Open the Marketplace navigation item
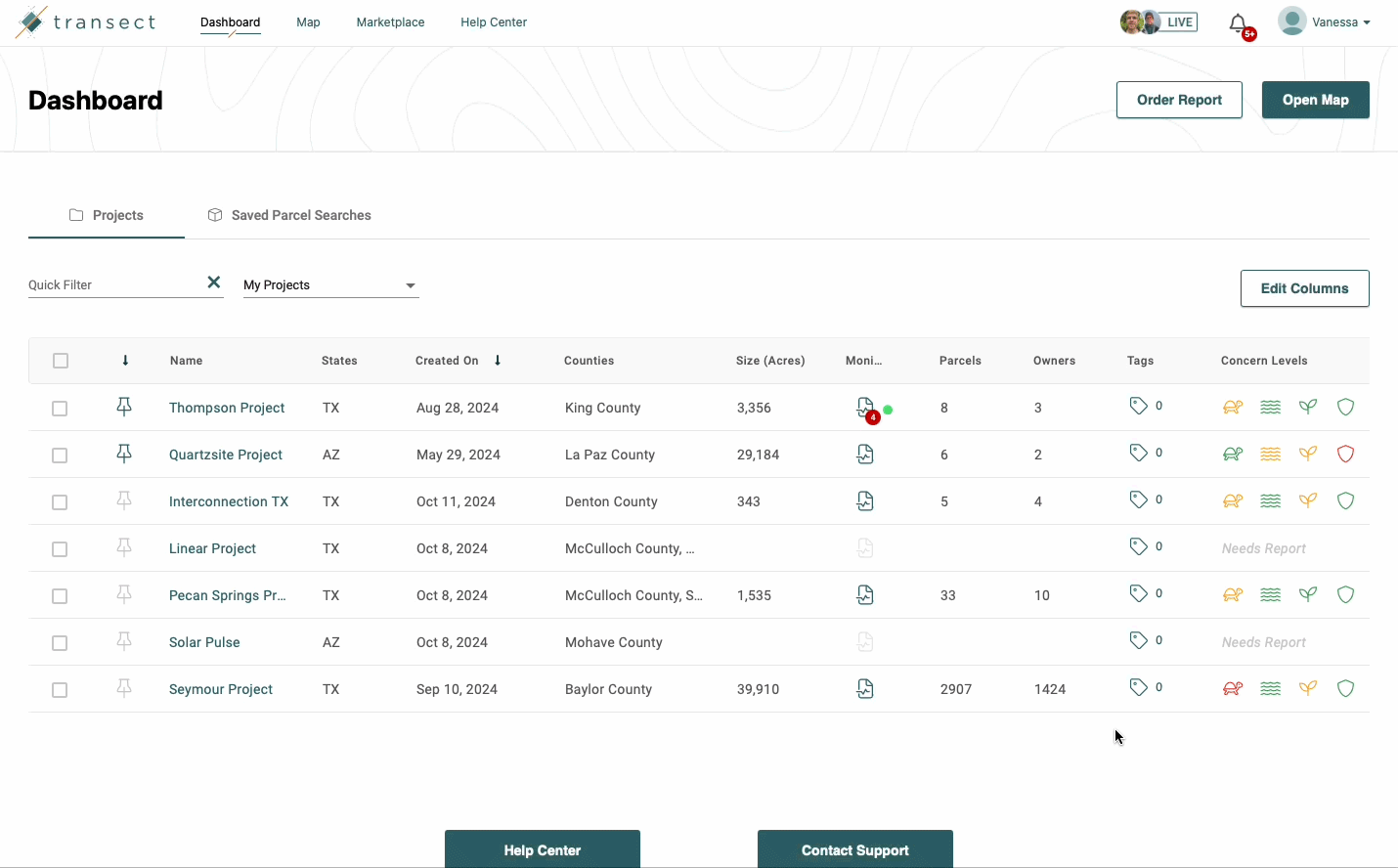 pos(390,22)
